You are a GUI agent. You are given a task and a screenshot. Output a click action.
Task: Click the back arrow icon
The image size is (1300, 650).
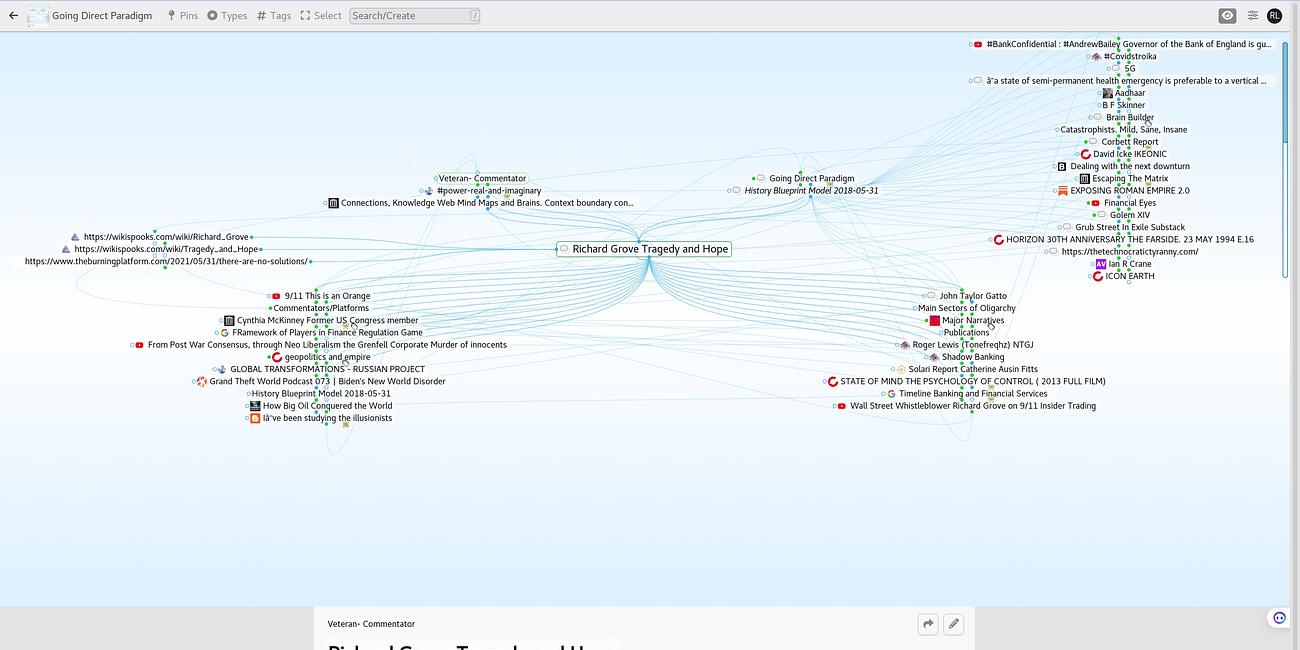[13, 16]
